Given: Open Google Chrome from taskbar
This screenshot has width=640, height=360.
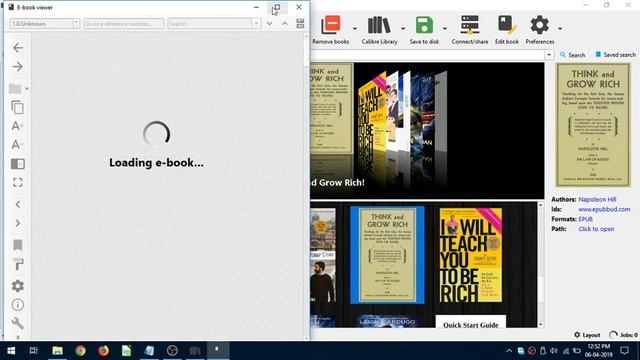Looking at the screenshot, I should point(80,351).
